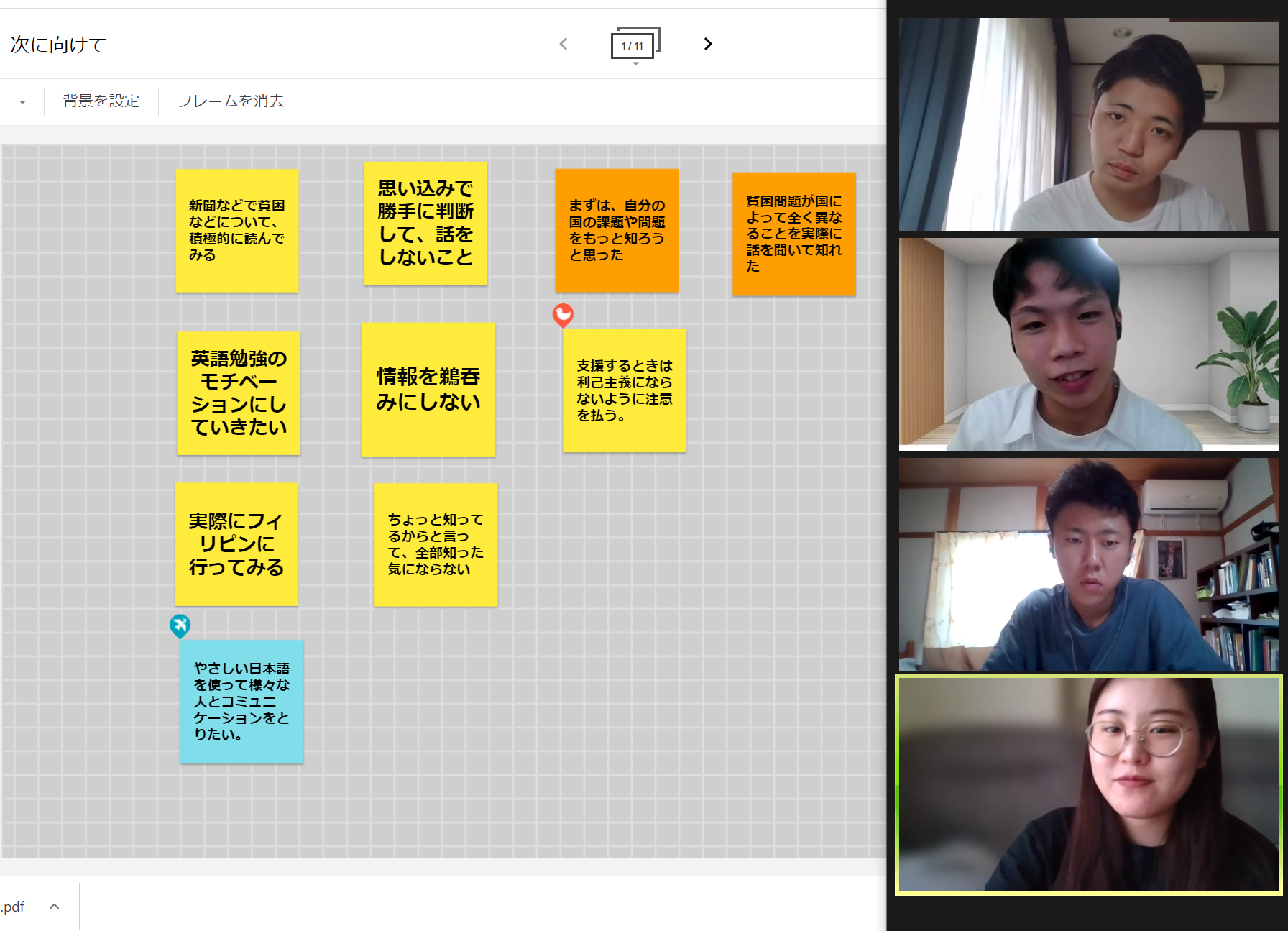Select the note 新聞などで貧困などについて
The image size is (1288, 931).
coord(237,231)
